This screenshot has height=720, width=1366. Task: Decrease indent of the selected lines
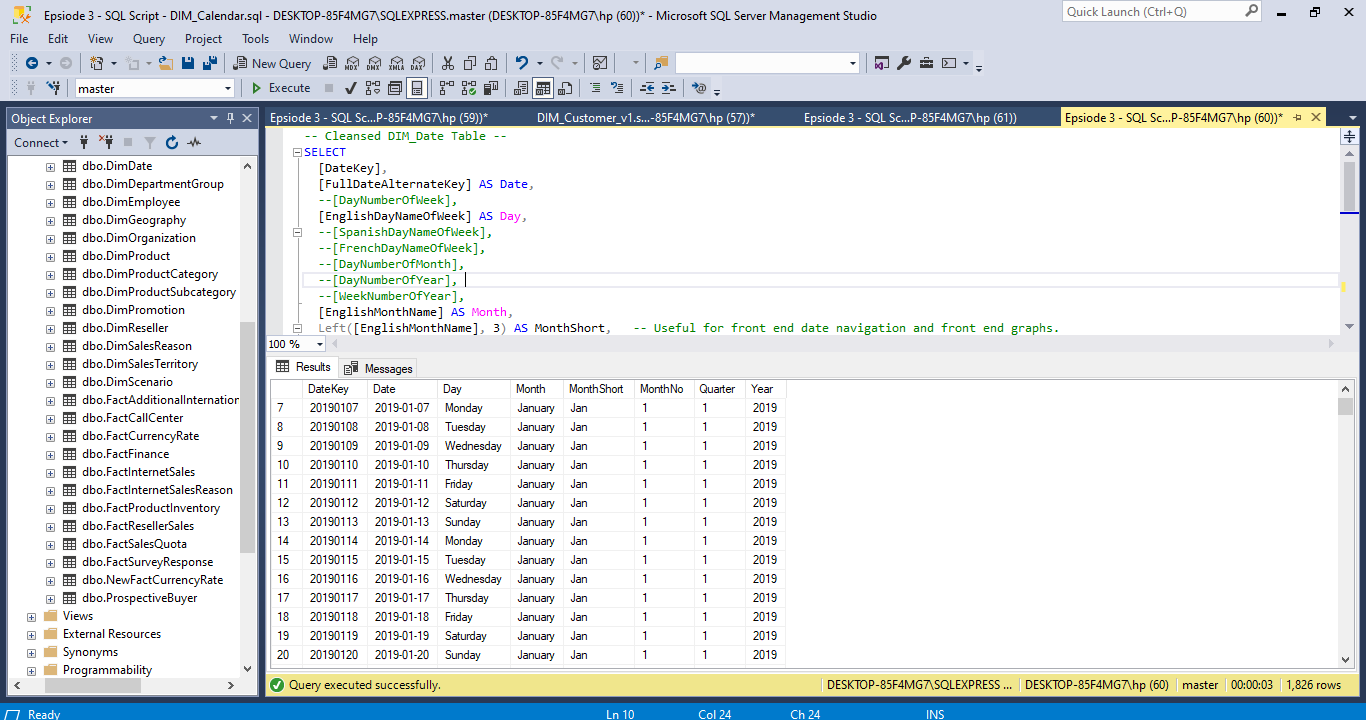pos(646,88)
